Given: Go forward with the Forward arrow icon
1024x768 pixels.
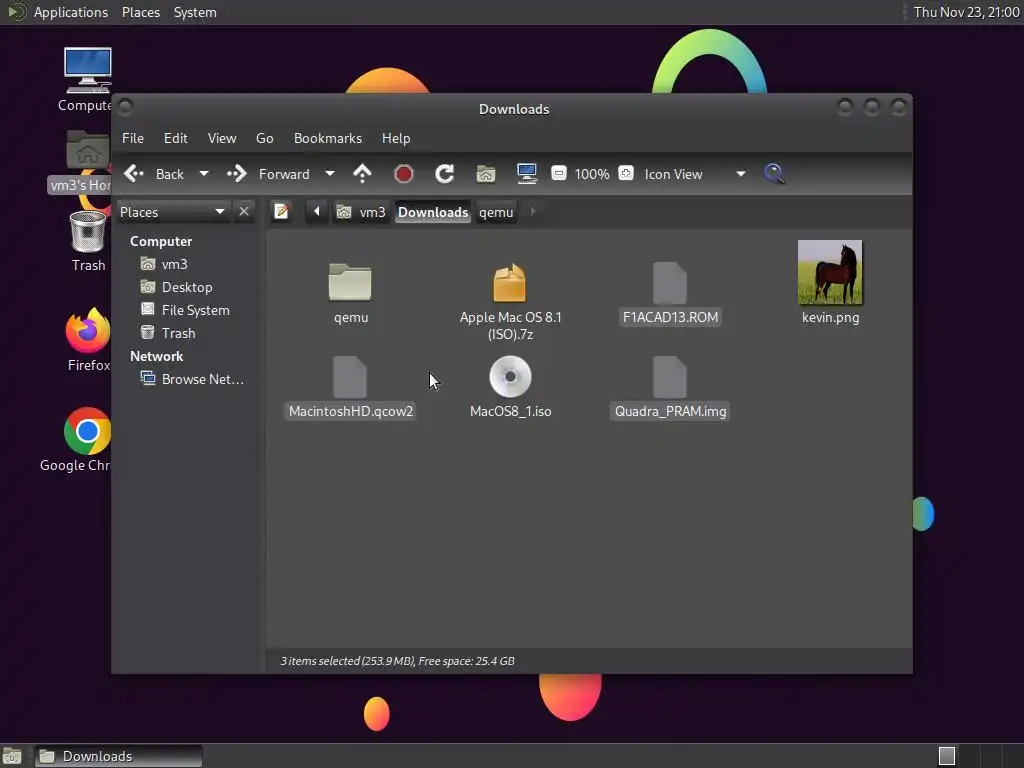Looking at the screenshot, I should [236, 174].
